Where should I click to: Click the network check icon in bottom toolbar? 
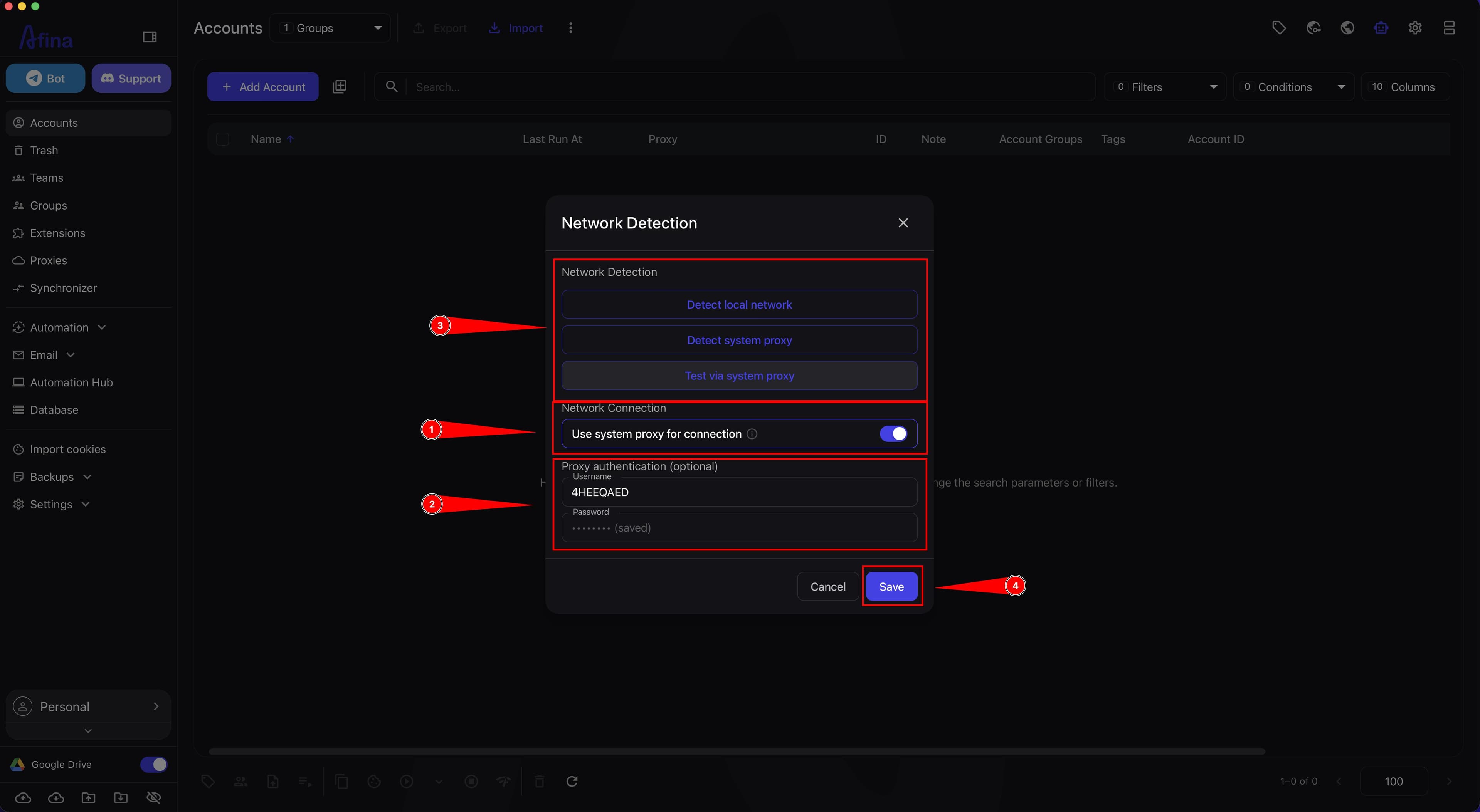504,781
